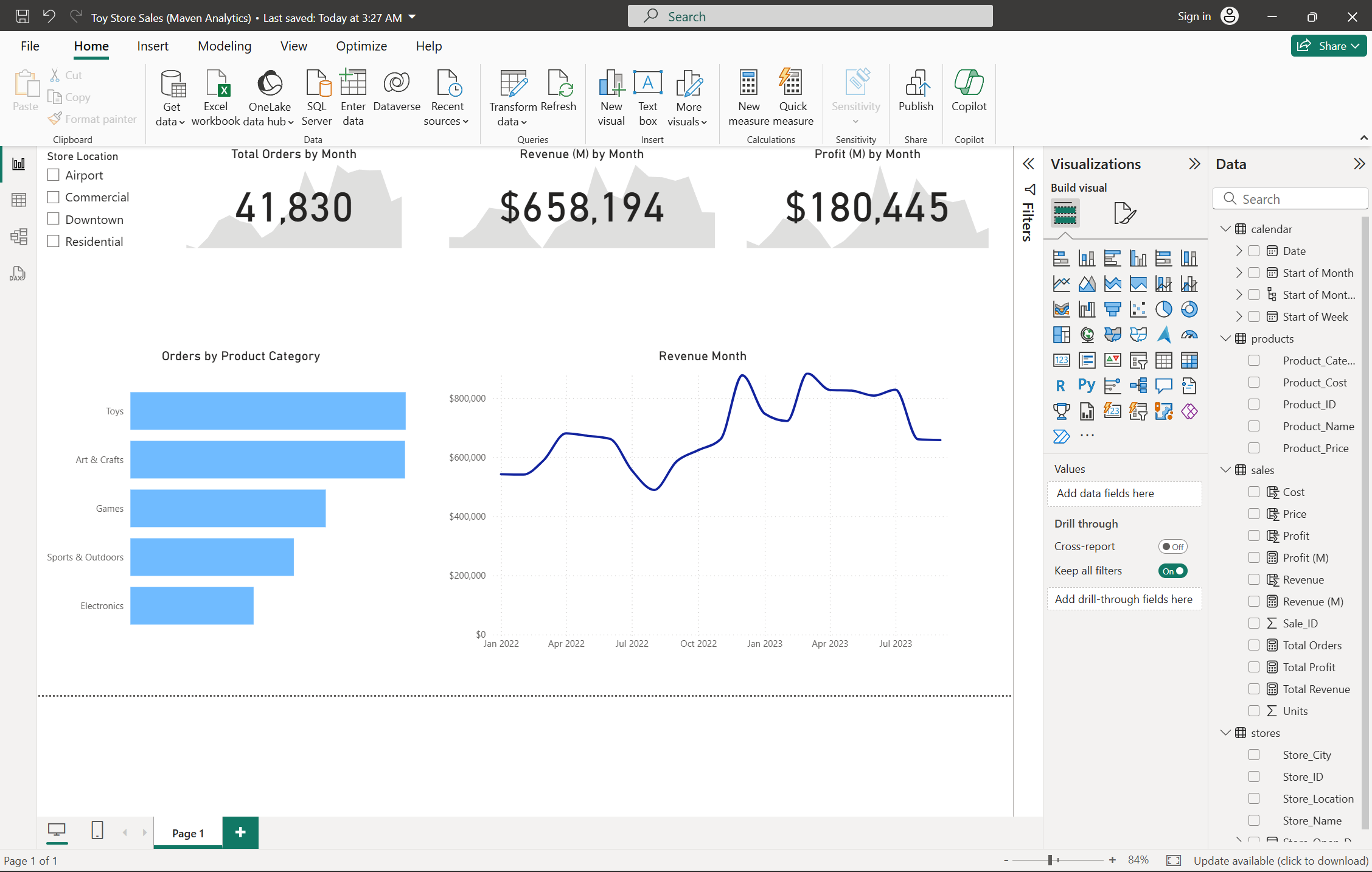Click Fit to page button
Screen dimensions: 1372x872
[x=1173, y=860]
